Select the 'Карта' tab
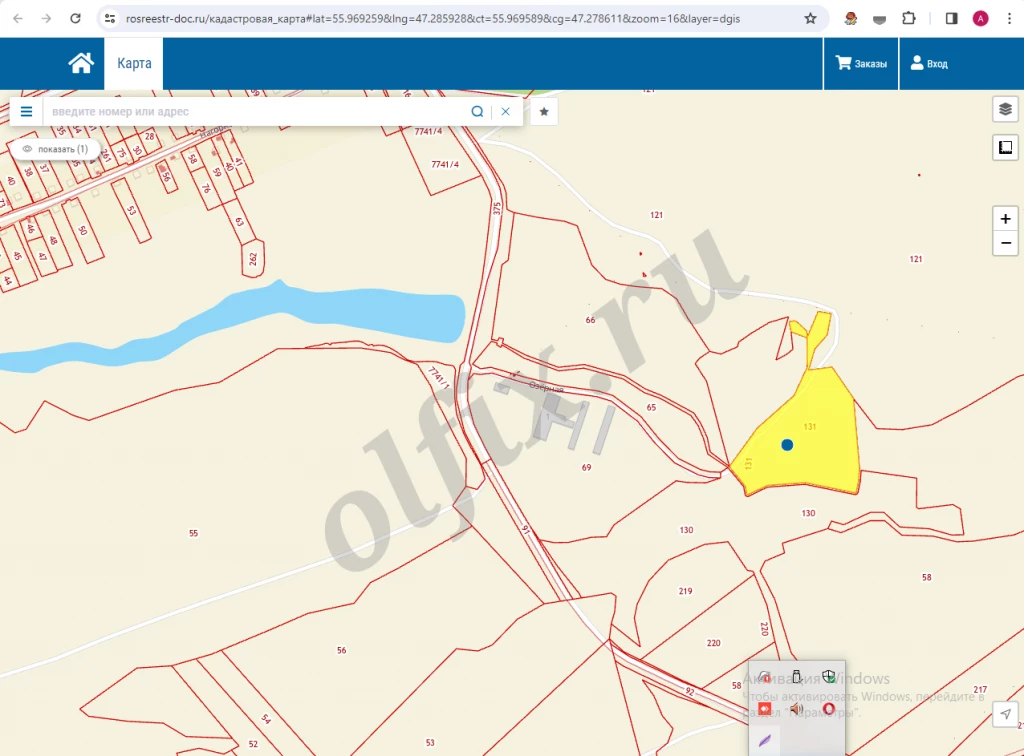 pos(134,63)
